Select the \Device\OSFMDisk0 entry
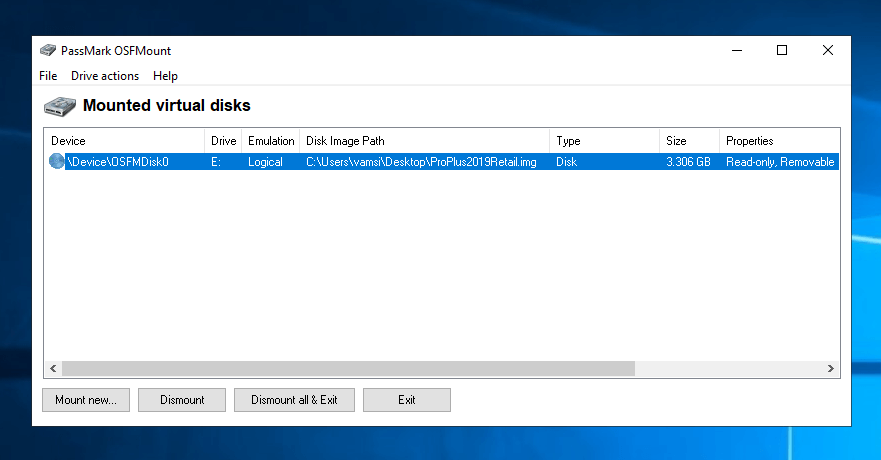Screen dimensions: 881x460 118,162
